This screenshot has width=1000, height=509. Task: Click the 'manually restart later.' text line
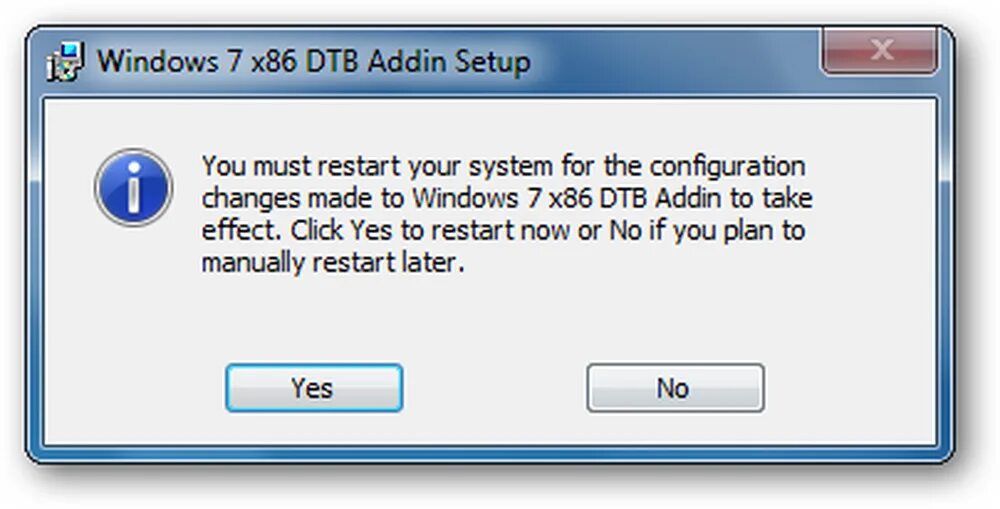pyautogui.click(x=333, y=264)
